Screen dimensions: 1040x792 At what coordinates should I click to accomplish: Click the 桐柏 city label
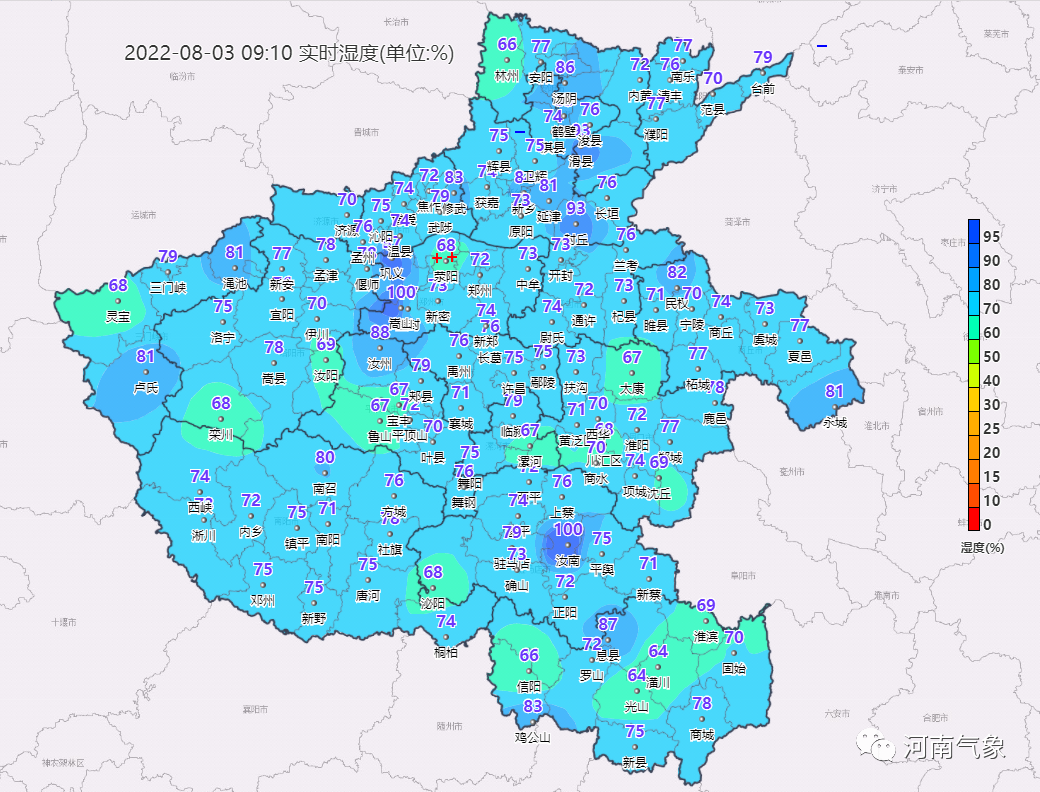click(446, 653)
